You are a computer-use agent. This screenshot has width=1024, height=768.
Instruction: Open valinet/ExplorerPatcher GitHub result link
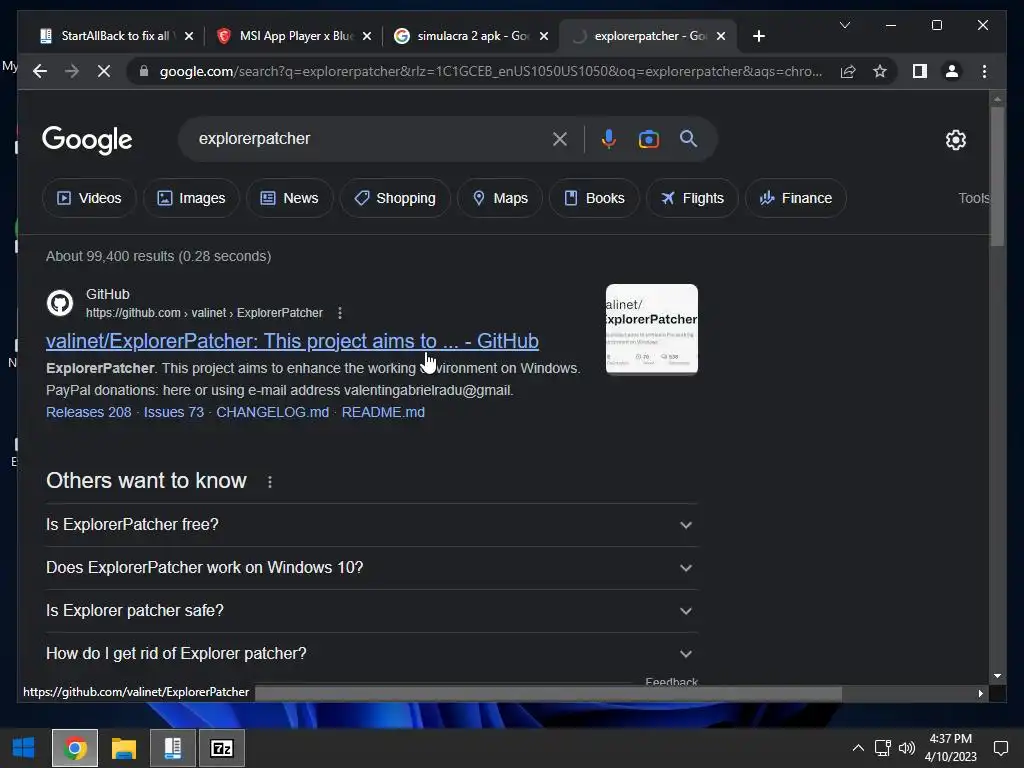[292, 341]
